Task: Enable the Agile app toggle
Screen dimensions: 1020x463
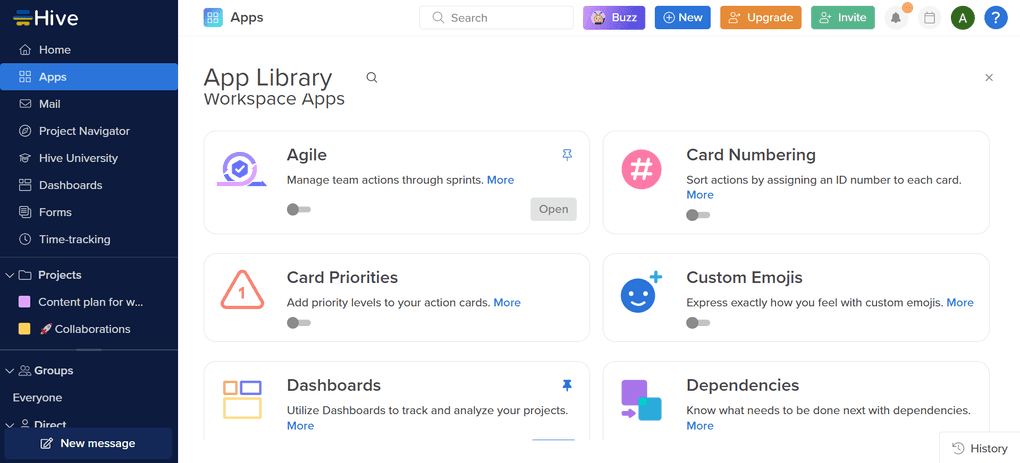Action: (299, 209)
